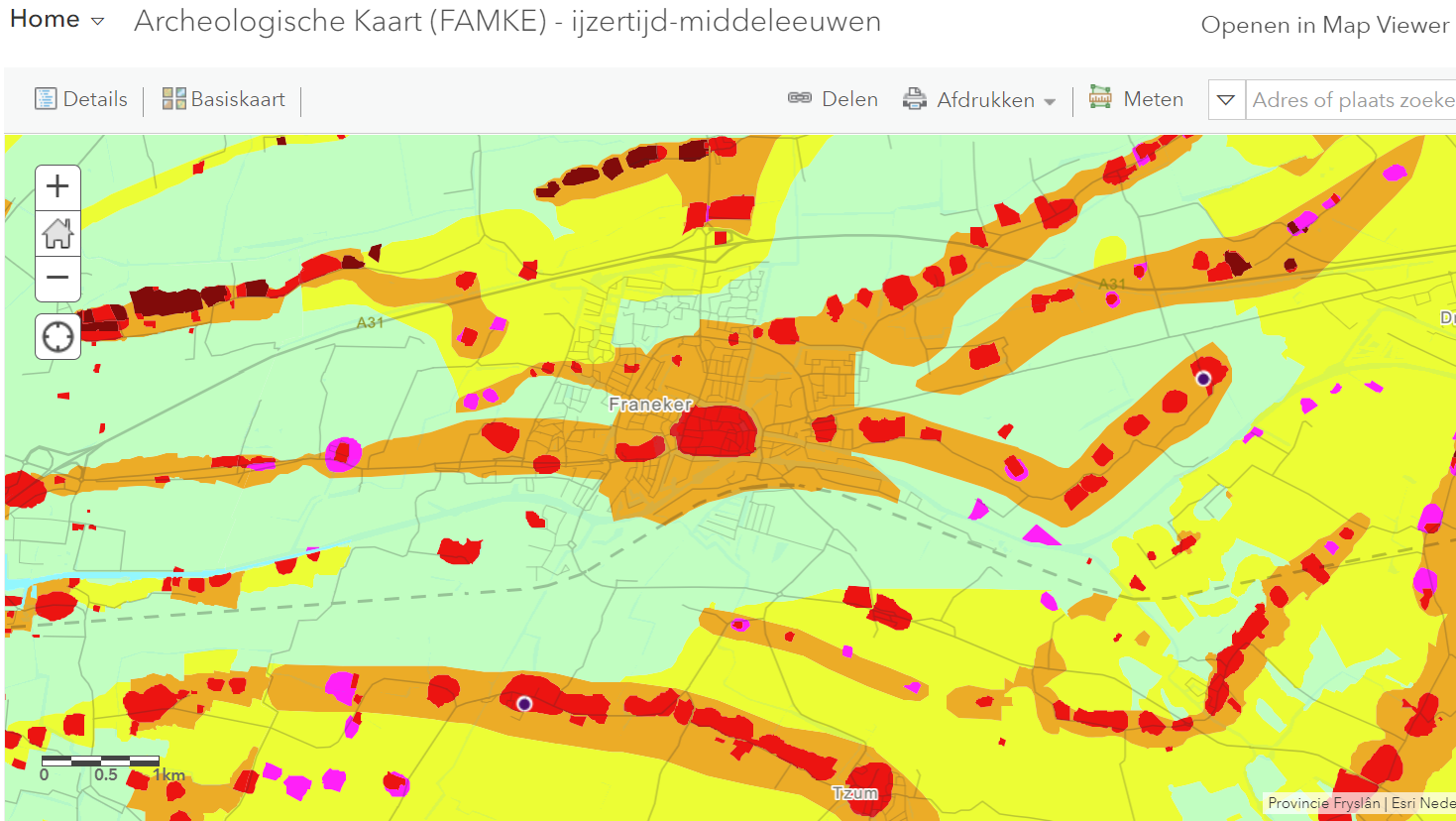Open the Afdrukken print menu
This screenshot has height=821, width=1456.
978,100
